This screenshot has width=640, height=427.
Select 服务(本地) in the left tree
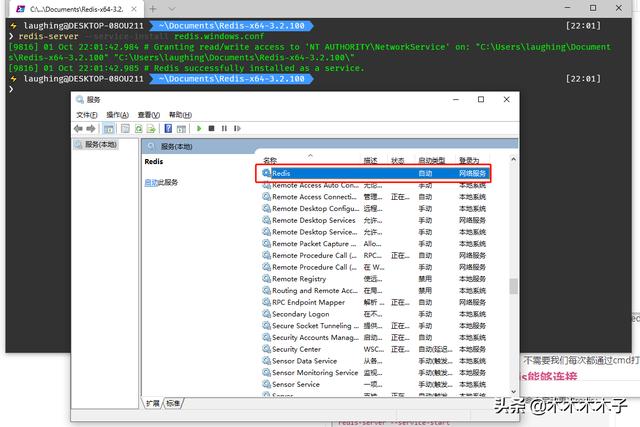[x=96, y=145]
